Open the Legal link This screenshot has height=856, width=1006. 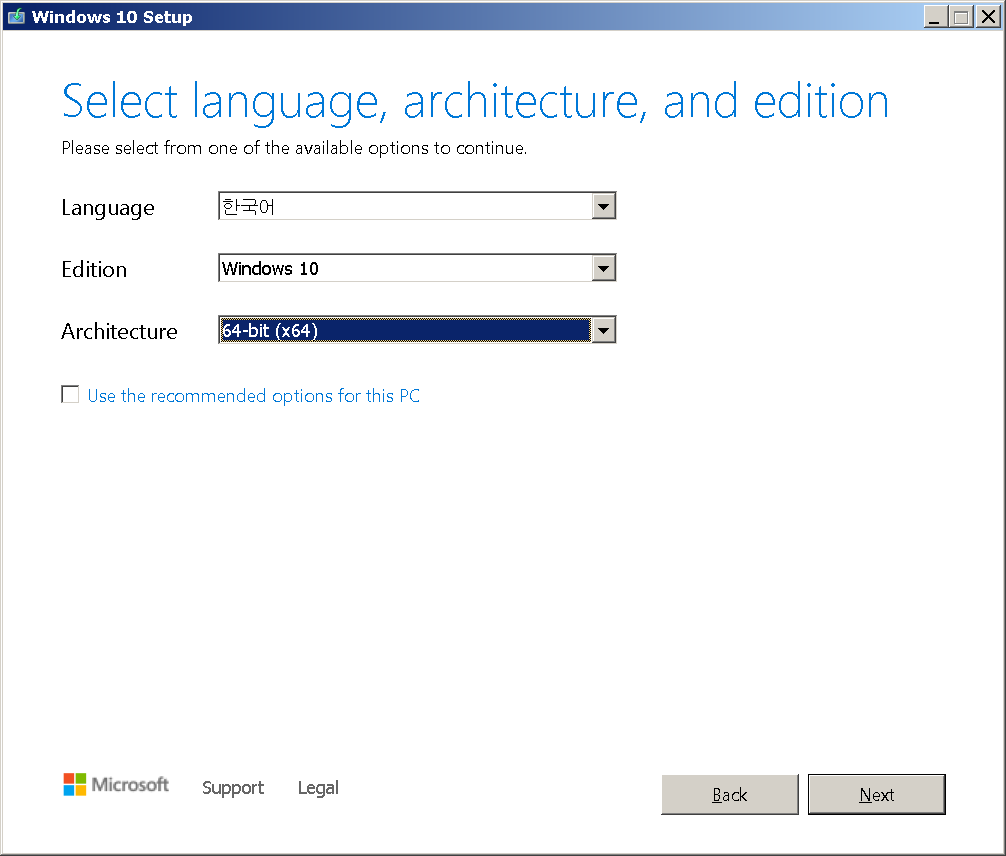point(318,788)
